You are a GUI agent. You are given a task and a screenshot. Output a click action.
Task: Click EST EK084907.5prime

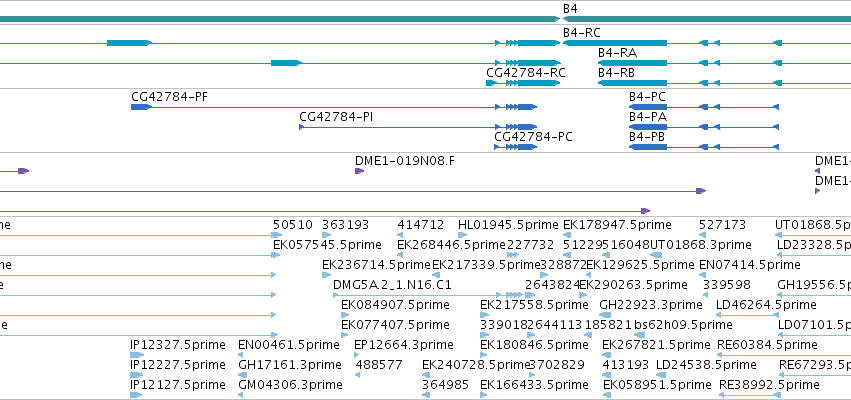coord(395,305)
